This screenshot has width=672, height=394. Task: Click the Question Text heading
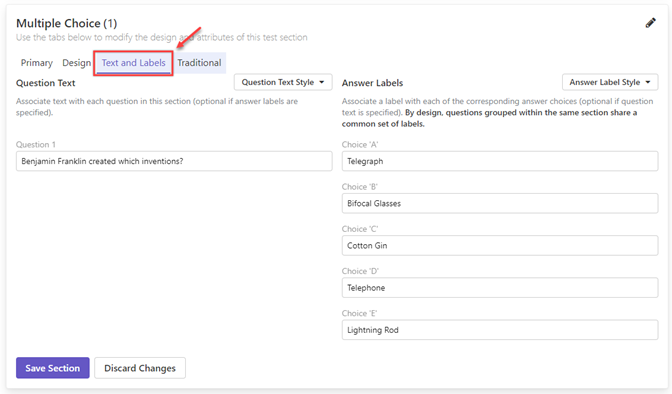45,83
